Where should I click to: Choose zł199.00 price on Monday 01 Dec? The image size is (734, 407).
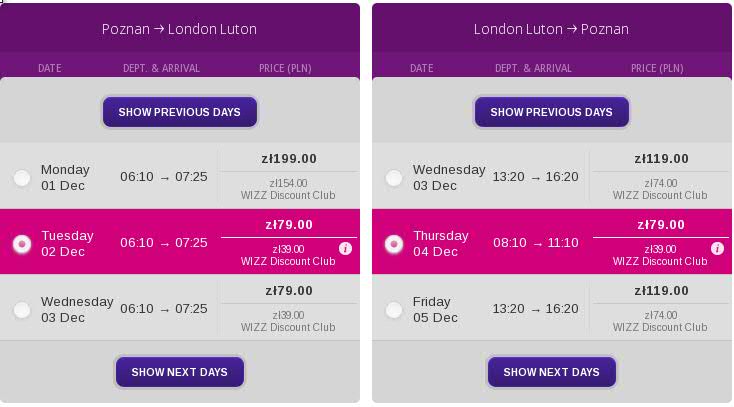pyautogui.click(x=289, y=159)
